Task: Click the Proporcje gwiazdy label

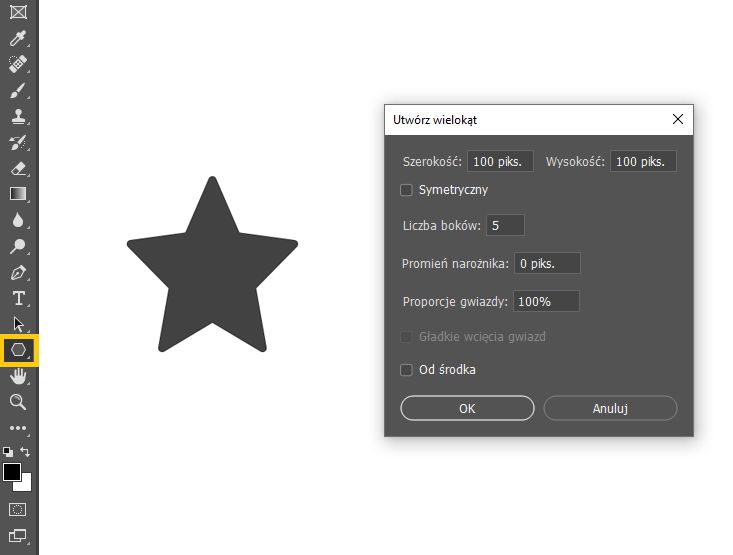Action: [x=455, y=302]
